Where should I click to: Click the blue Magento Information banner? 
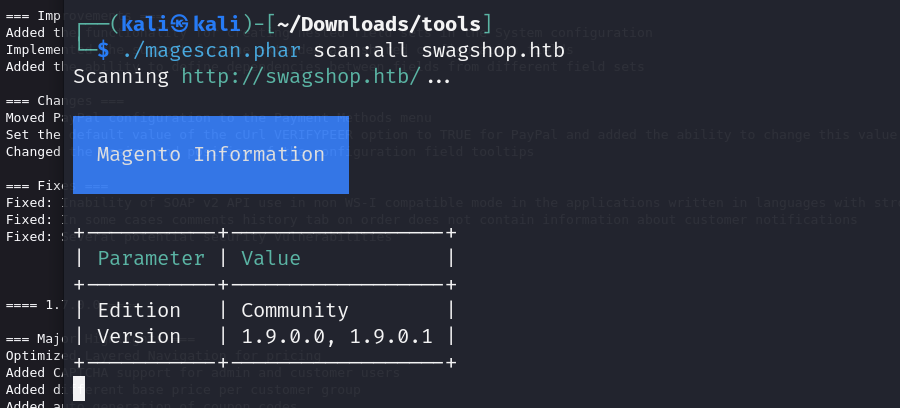click(x=211, y=154)
